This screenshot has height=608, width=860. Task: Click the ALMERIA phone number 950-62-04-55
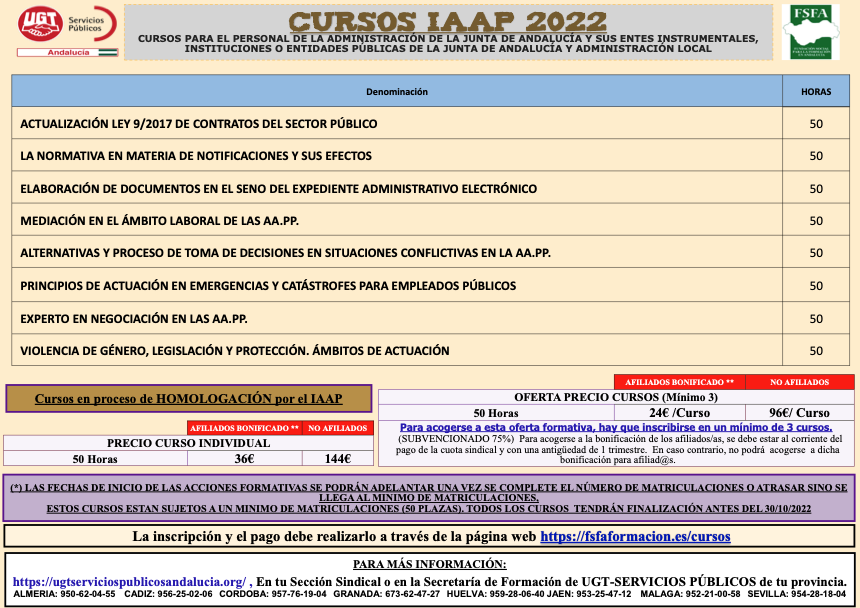coord(88,594)
